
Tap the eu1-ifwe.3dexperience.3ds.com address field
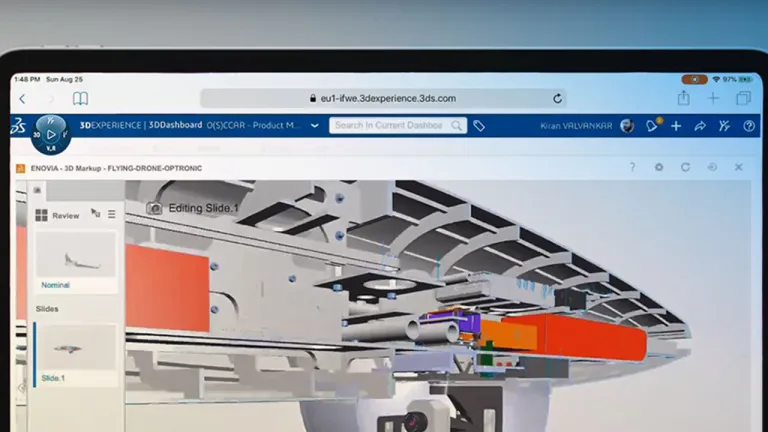pos(383,98)
